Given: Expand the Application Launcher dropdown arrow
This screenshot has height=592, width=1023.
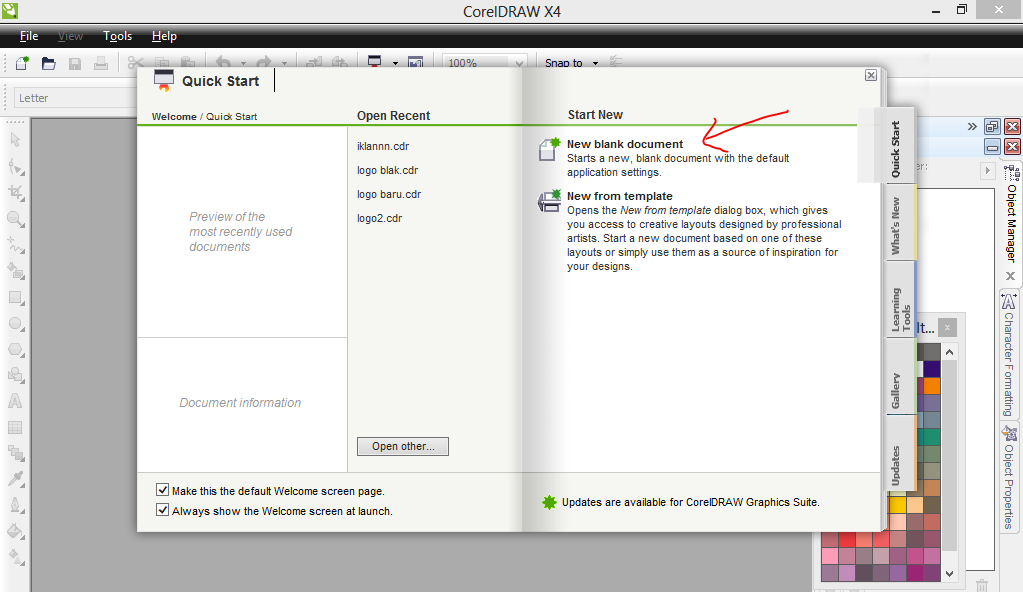Looking at the screenshot, I should (x=395, y=63).
